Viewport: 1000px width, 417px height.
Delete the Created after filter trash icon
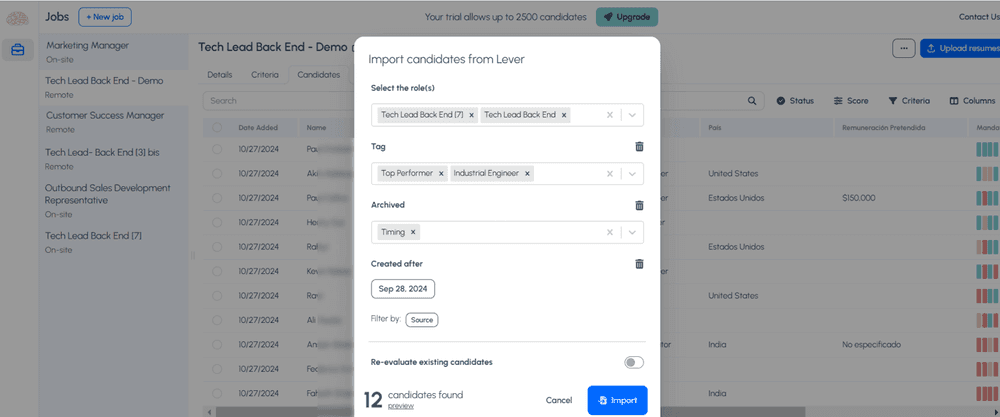coord(639,264)
